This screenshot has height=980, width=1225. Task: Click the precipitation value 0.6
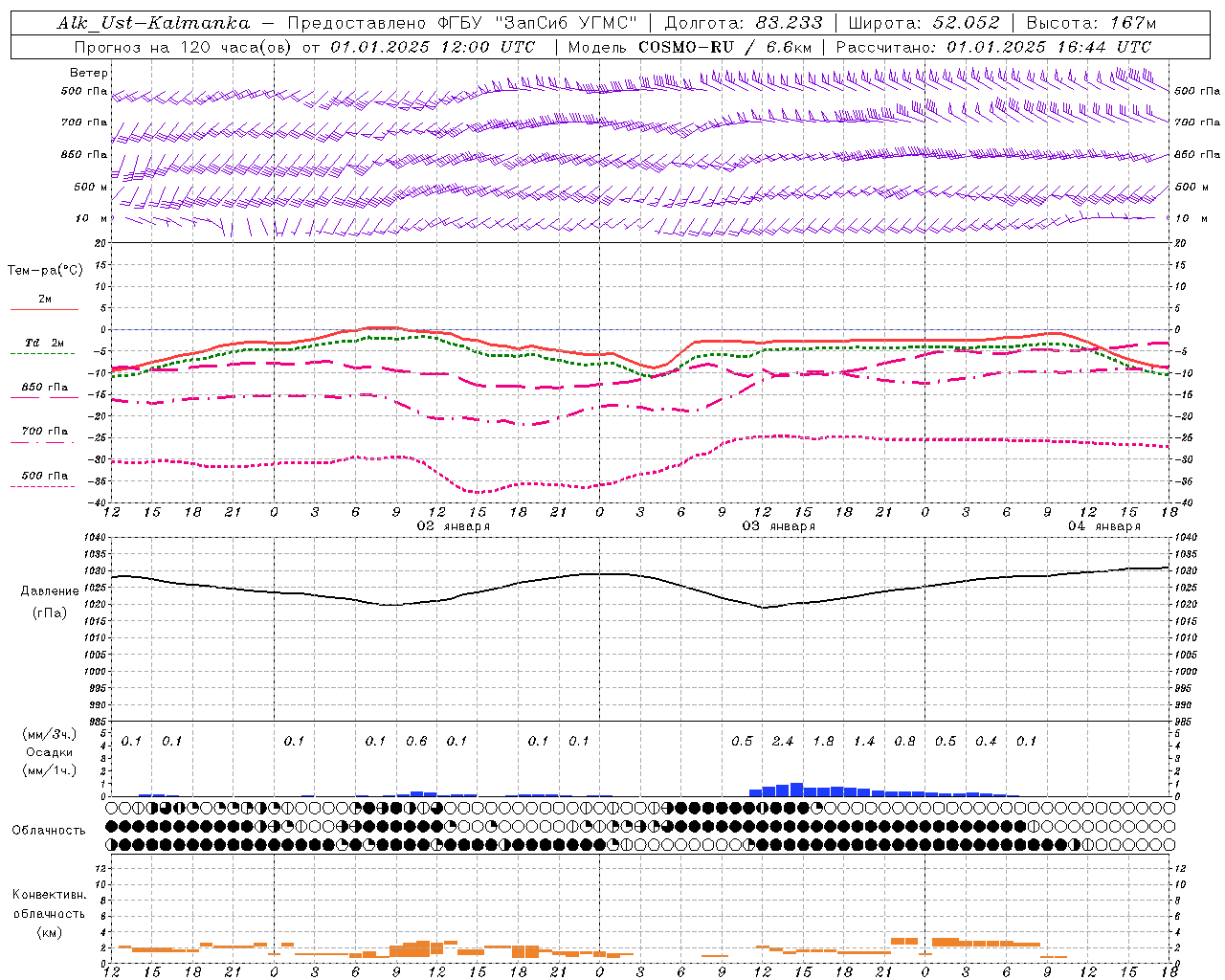pyautogui.click(x=416, y=742)
